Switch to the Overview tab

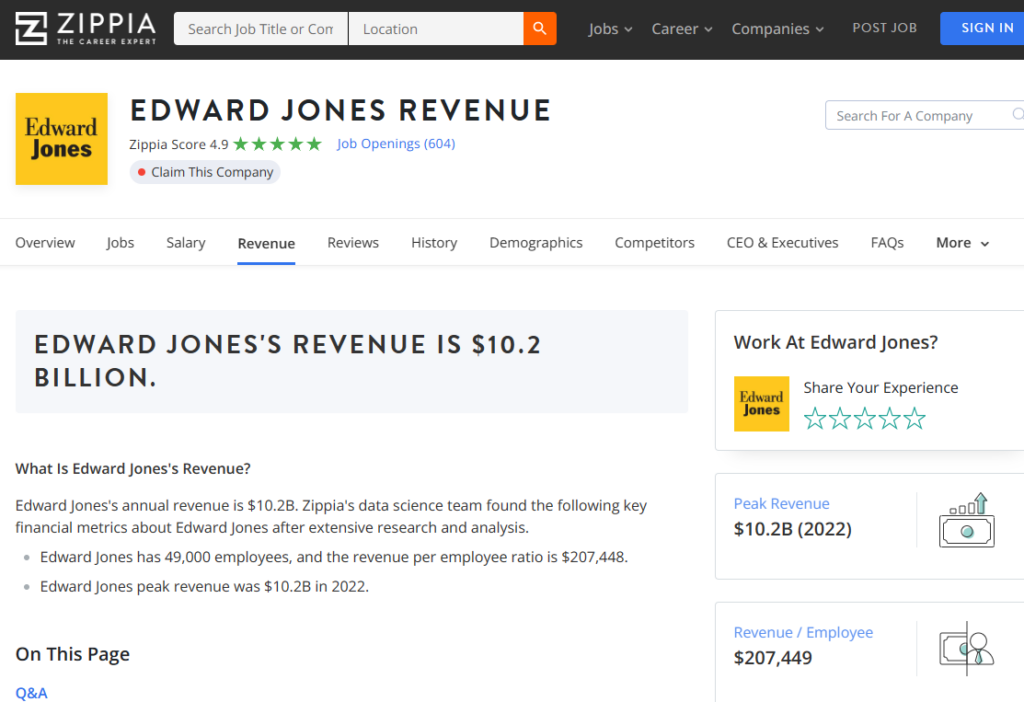(45, 243)
